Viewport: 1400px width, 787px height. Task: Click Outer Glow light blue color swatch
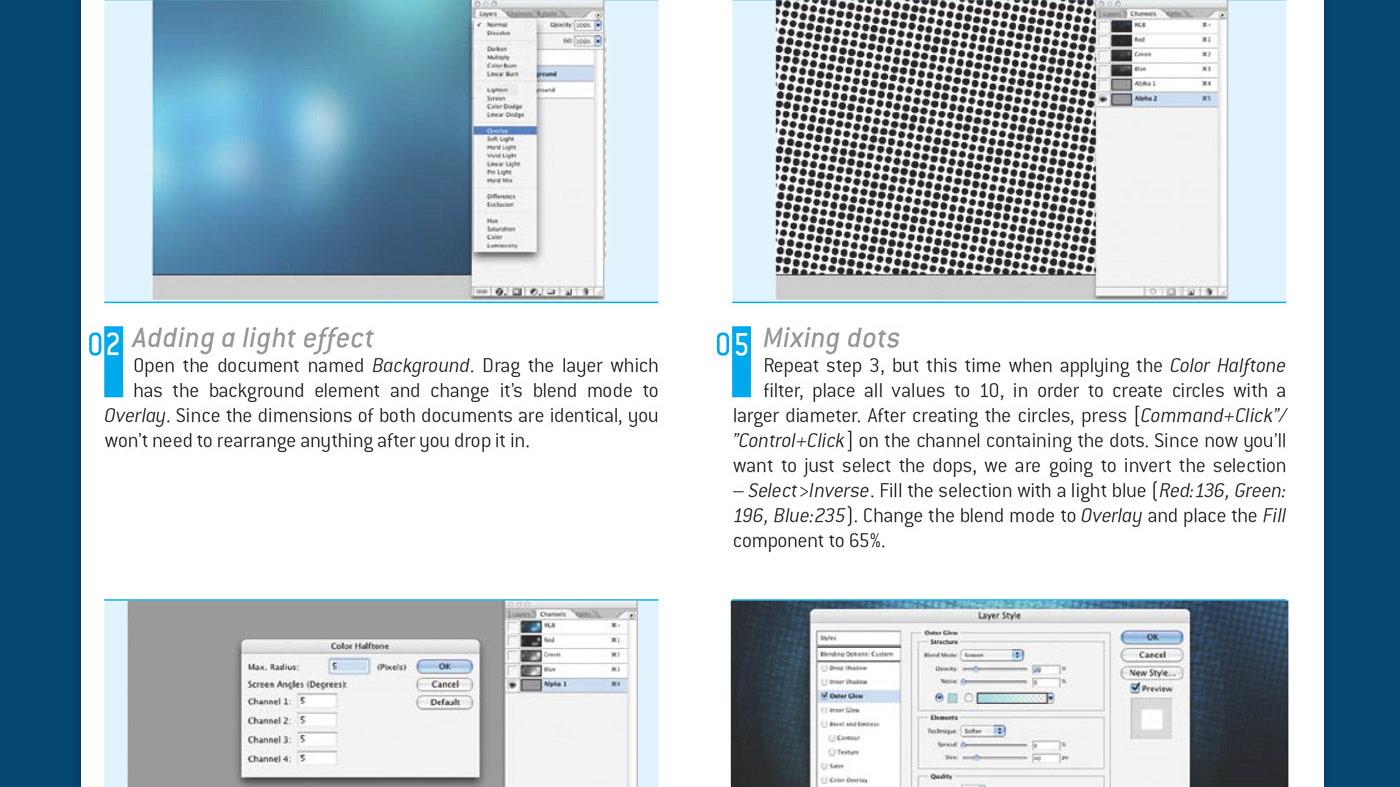[x=952, y=698]
